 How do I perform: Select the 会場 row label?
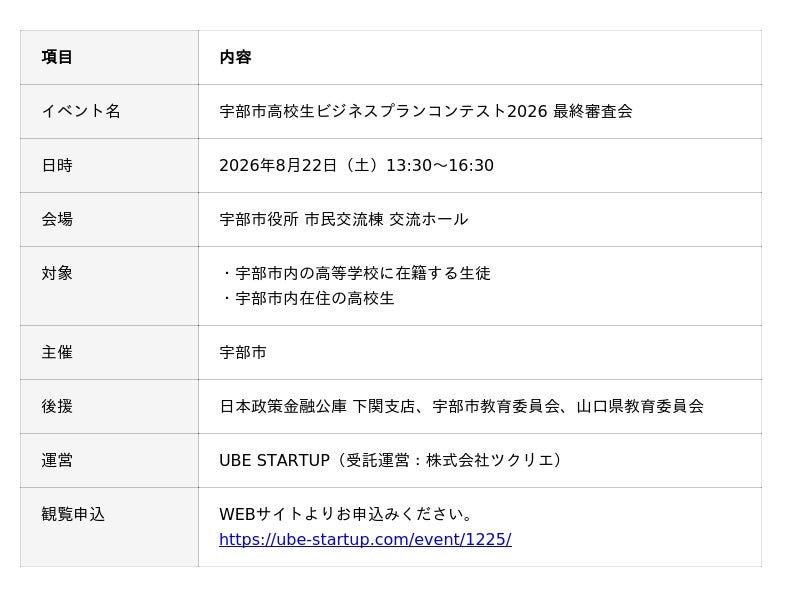(x=57, y=219)
